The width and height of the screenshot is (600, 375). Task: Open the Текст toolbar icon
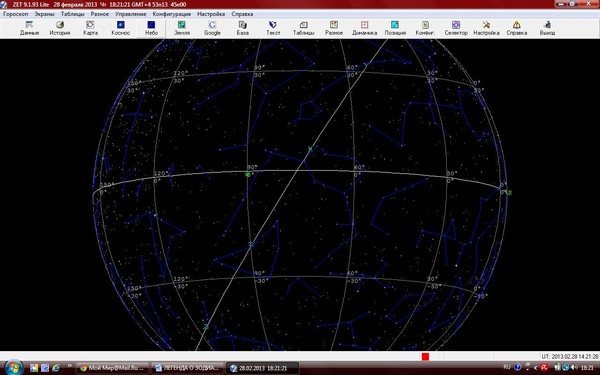(x=273, y=28)
